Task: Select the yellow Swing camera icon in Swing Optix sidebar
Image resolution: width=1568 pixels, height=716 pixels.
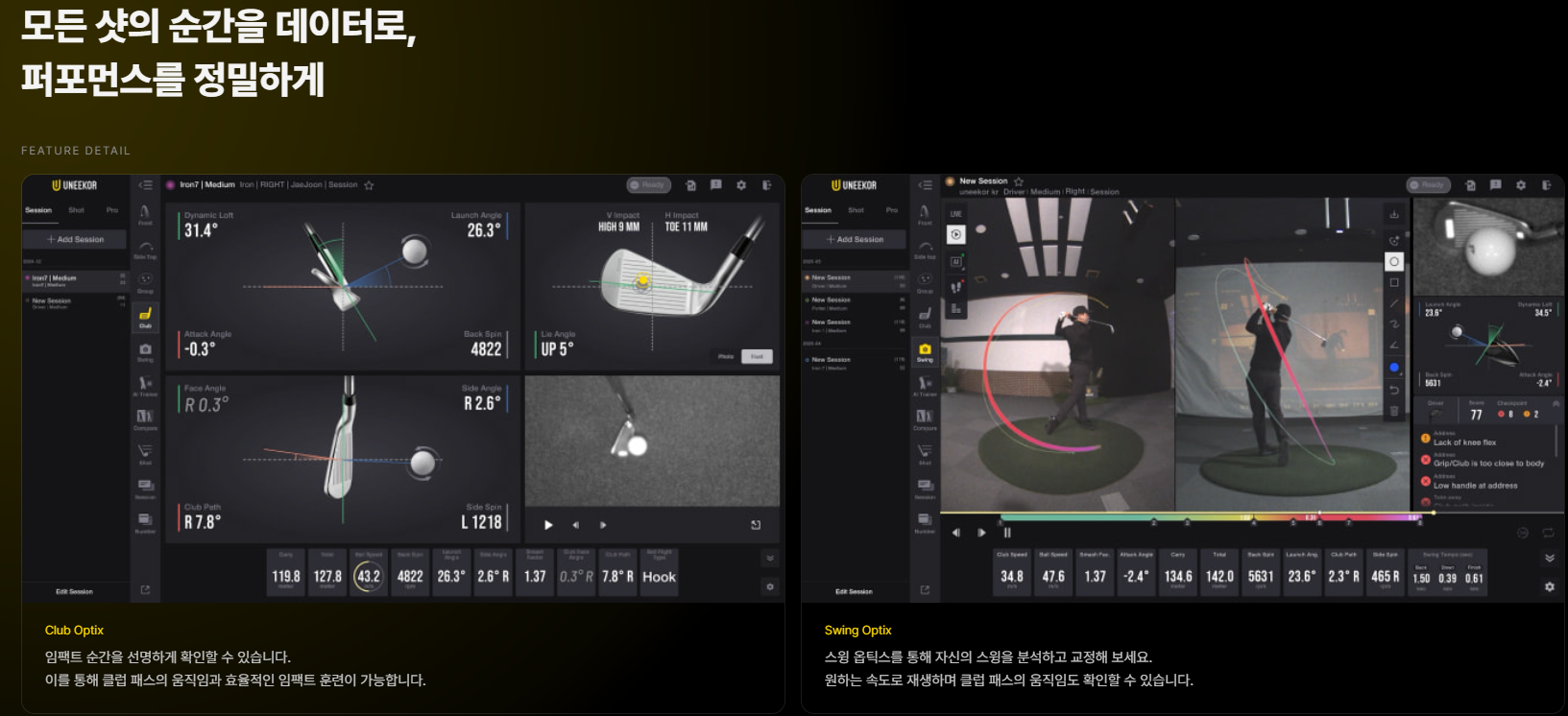Action: pos(925,351)
